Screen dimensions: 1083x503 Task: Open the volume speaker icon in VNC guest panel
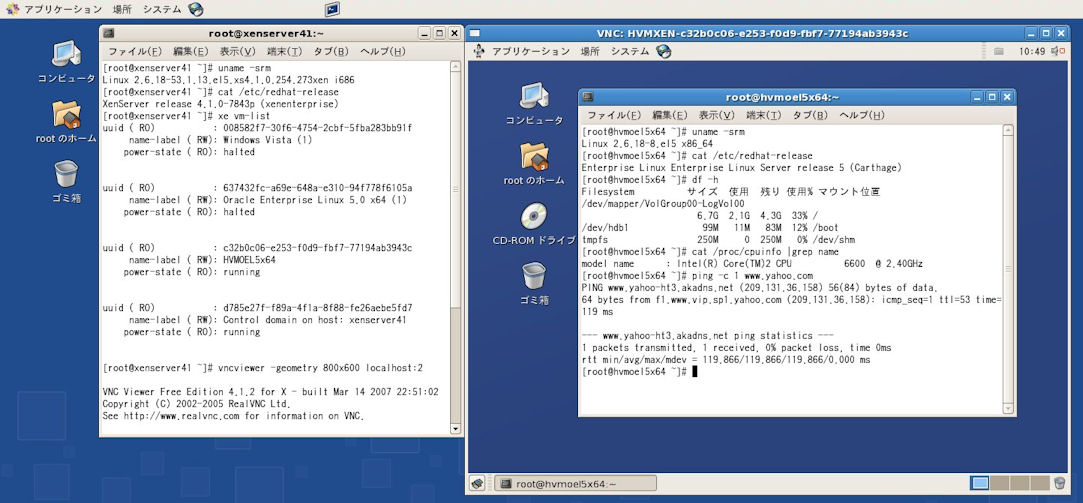[x=1058, y=50]
